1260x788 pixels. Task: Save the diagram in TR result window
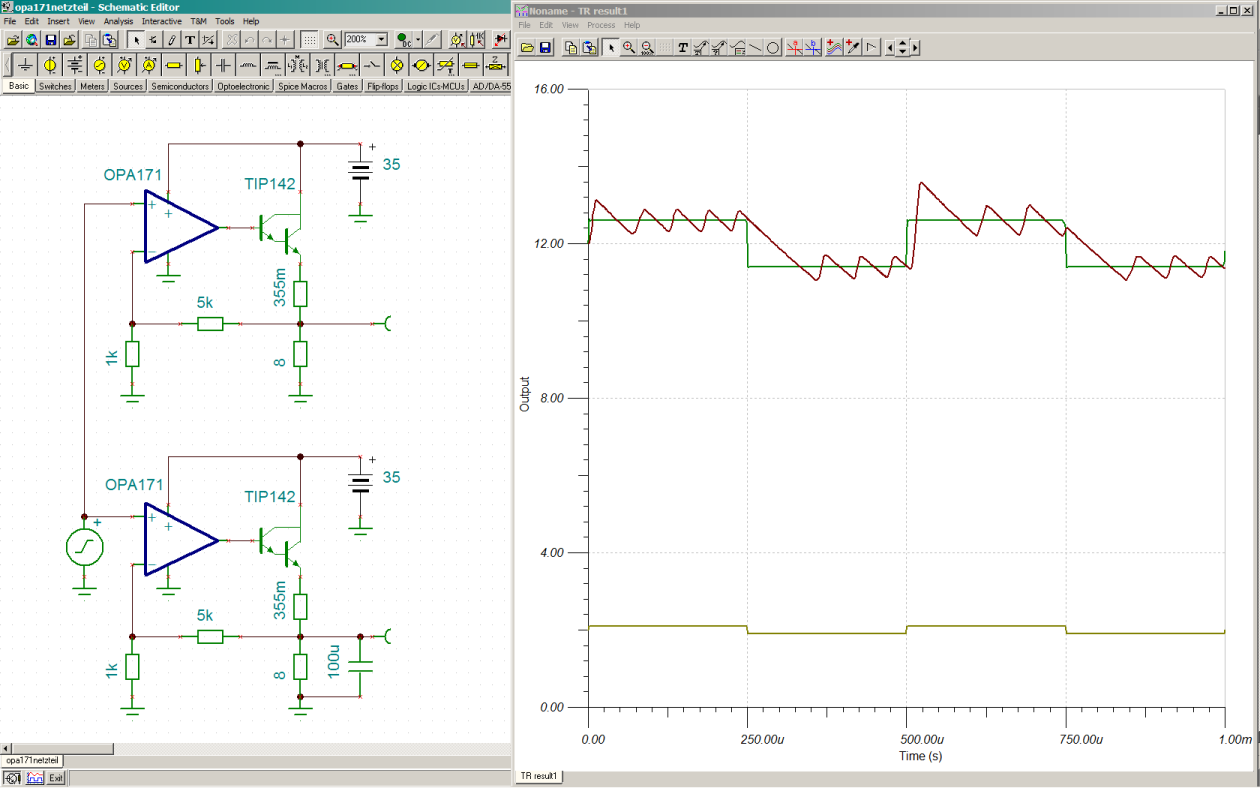[x=545, y=47]
